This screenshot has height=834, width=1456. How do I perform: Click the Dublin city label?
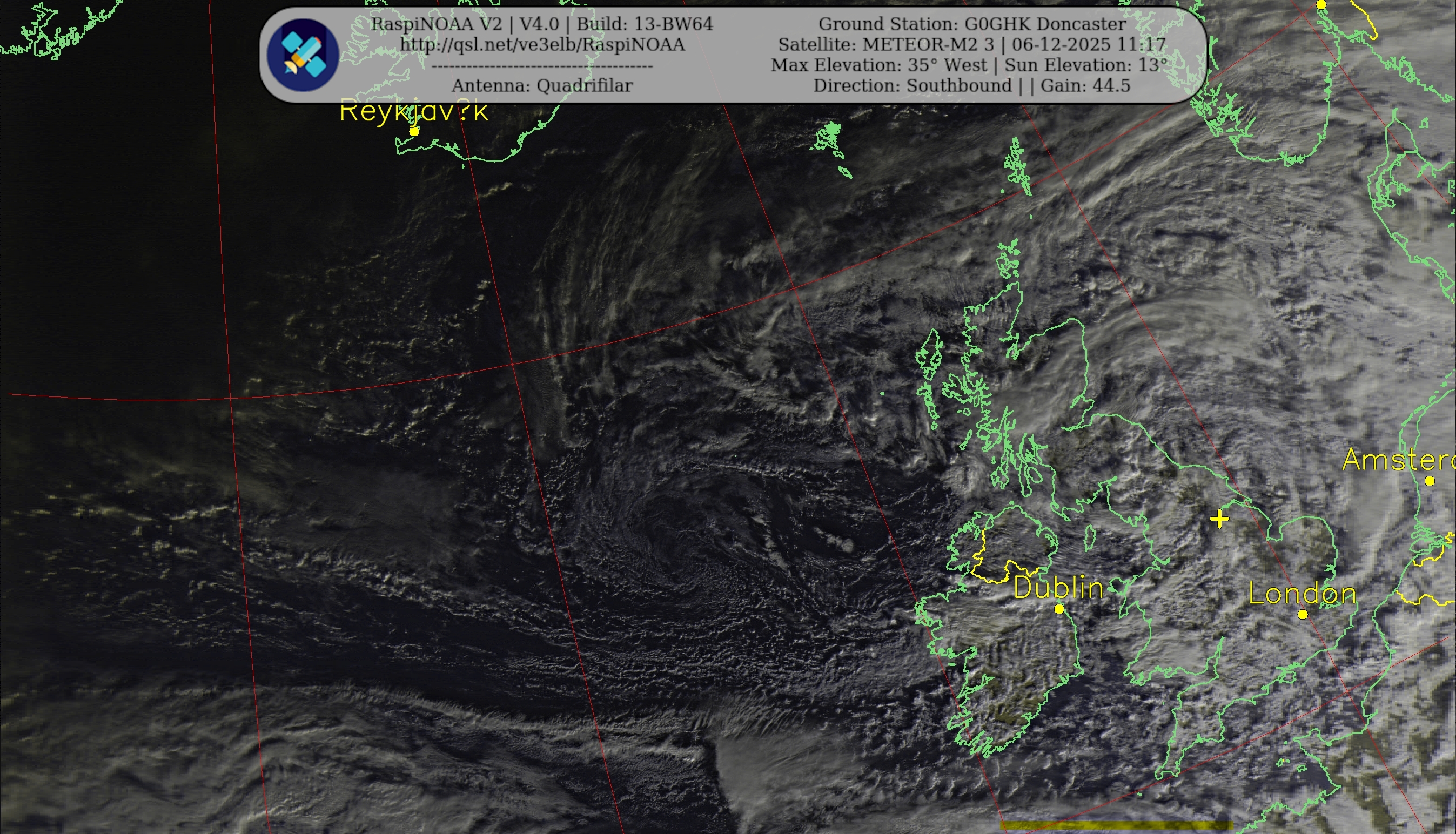[x=1058, y=588]
